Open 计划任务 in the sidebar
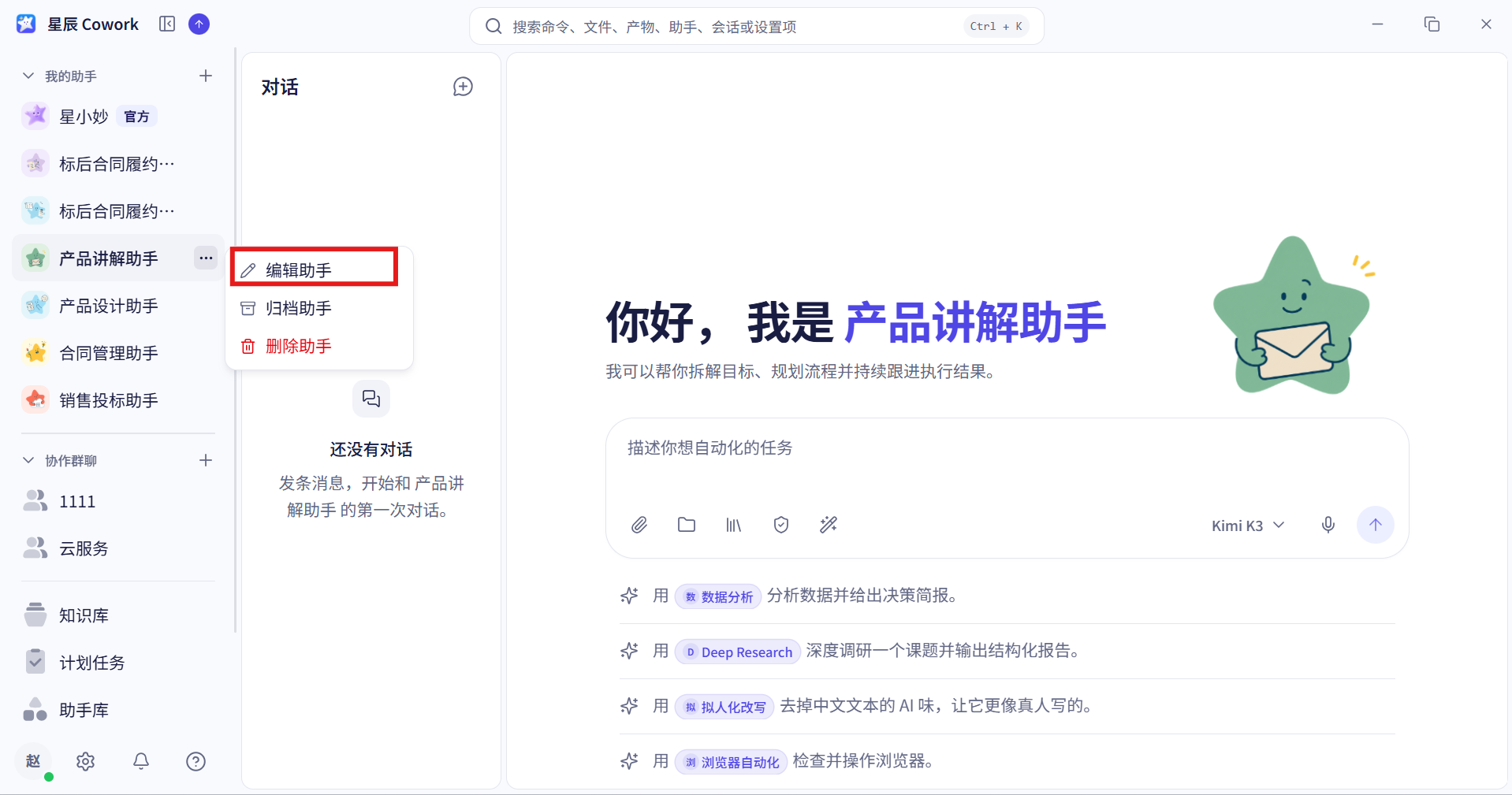The image size is (1512, 795). 118,663
